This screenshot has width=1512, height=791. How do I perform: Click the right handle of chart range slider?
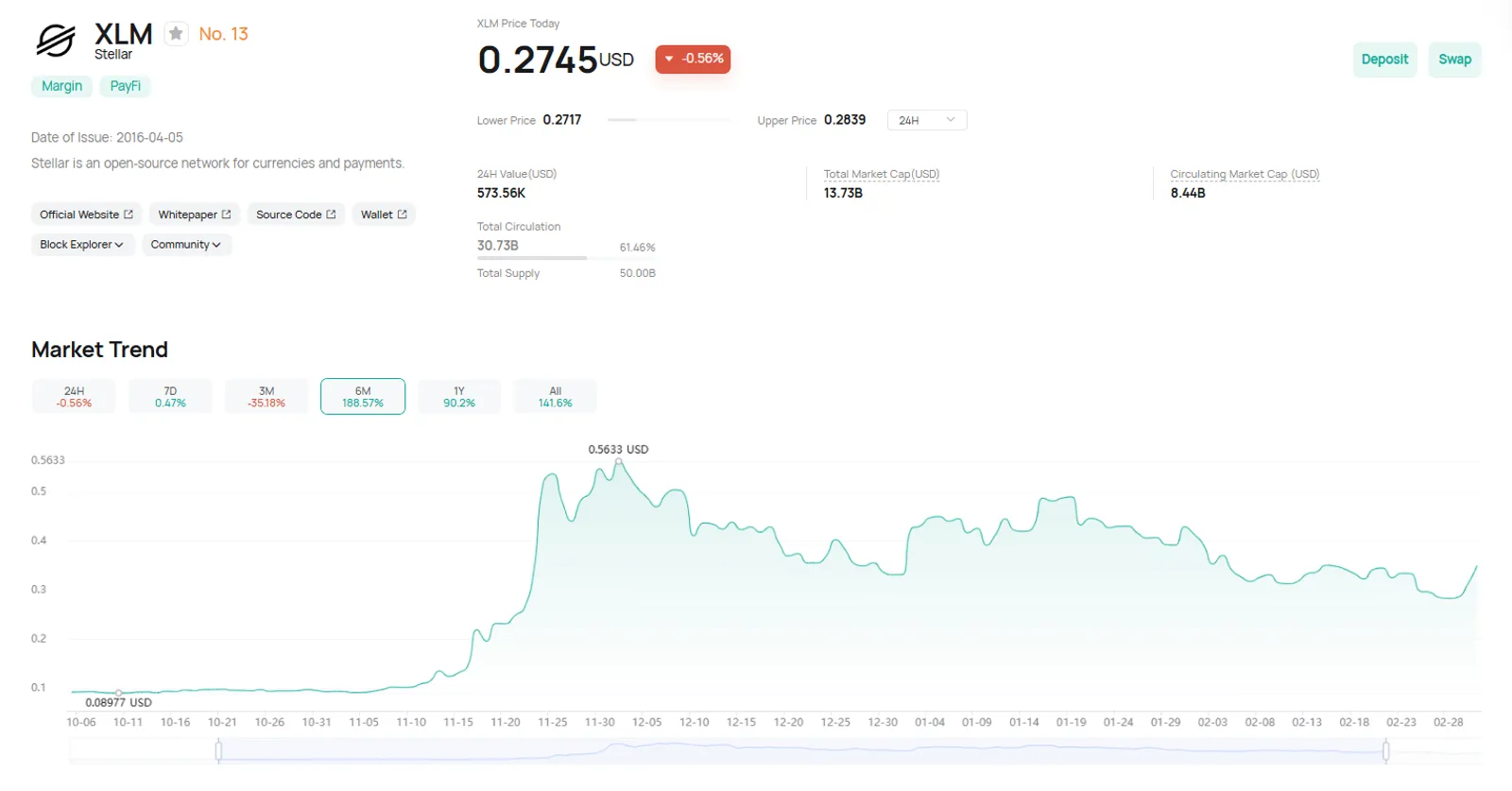pyautogui.click(x=1386, y=751)
